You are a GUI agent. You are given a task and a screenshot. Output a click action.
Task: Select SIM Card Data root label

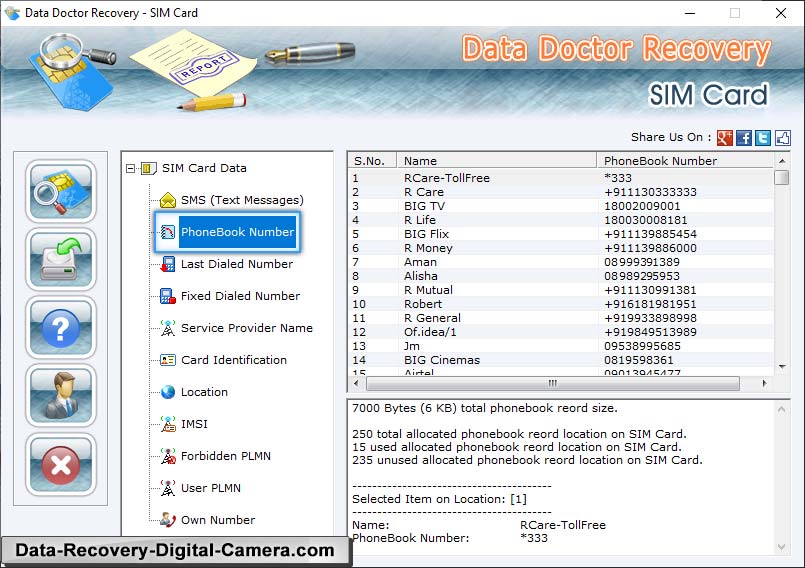tap(204, 168)
